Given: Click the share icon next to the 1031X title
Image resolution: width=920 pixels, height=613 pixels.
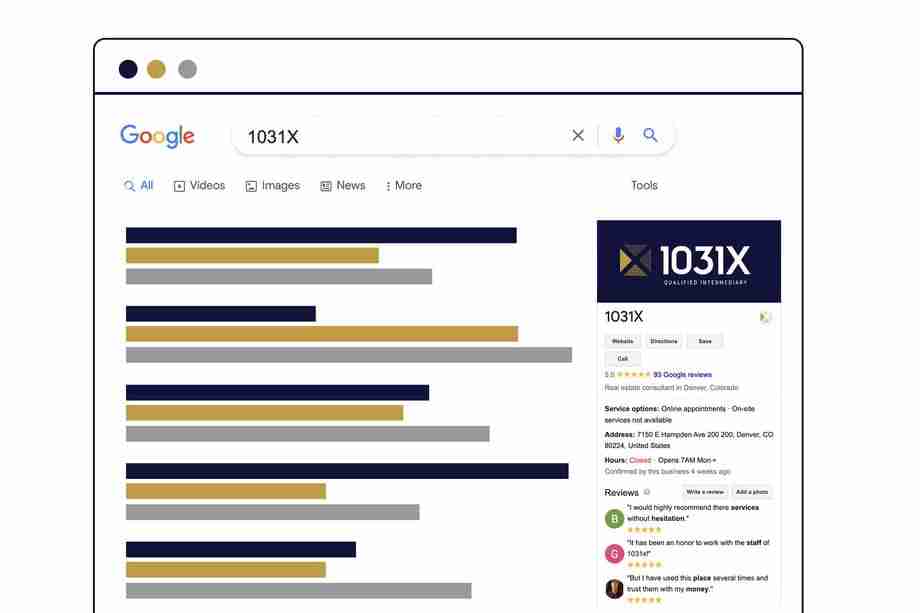Looking at the screenshot, I should coord(765,317).
